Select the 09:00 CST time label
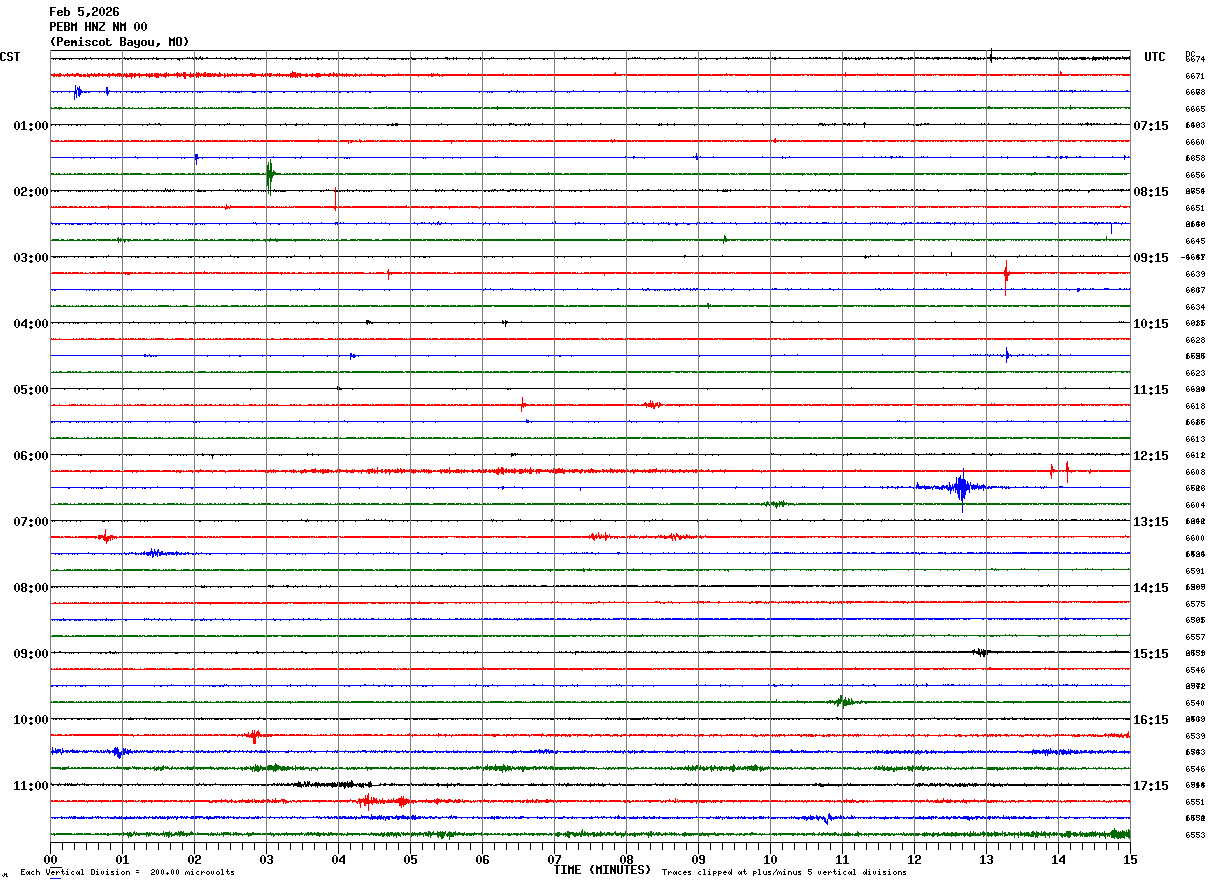 [31, 654]
